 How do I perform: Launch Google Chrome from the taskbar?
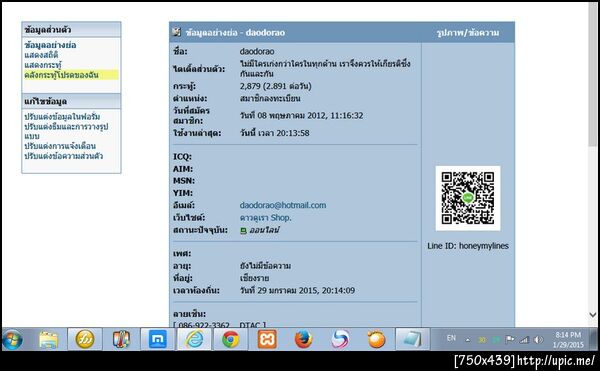point(230,339)
